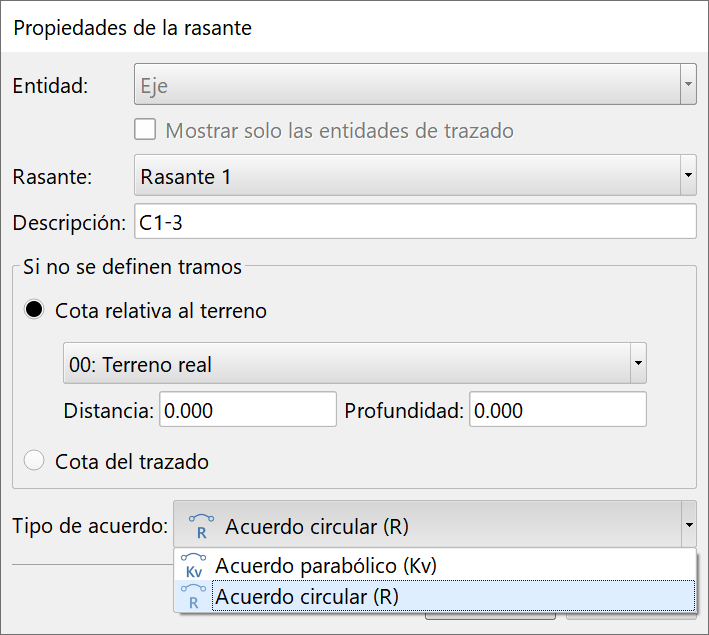Collapse the Tipo de acuerdo dropdown arrow
The height and width of the screenshot is (635, 709).
(688, 526)
